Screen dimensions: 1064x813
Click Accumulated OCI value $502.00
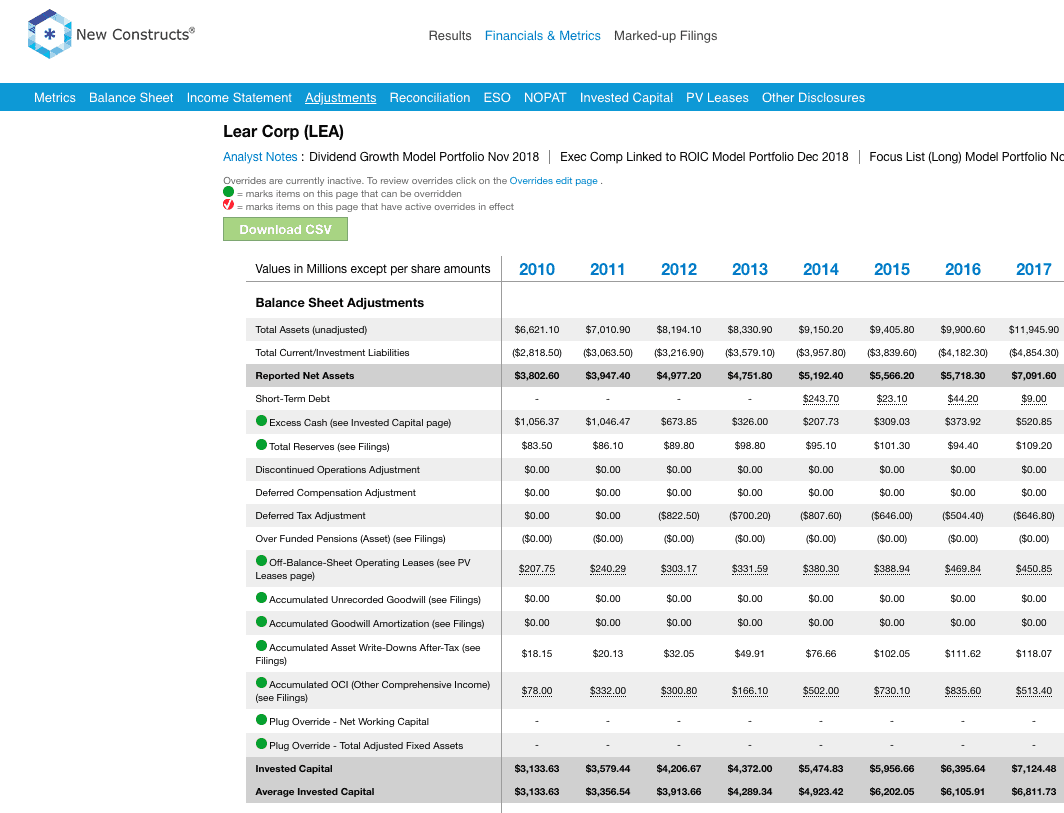[821, 691]
